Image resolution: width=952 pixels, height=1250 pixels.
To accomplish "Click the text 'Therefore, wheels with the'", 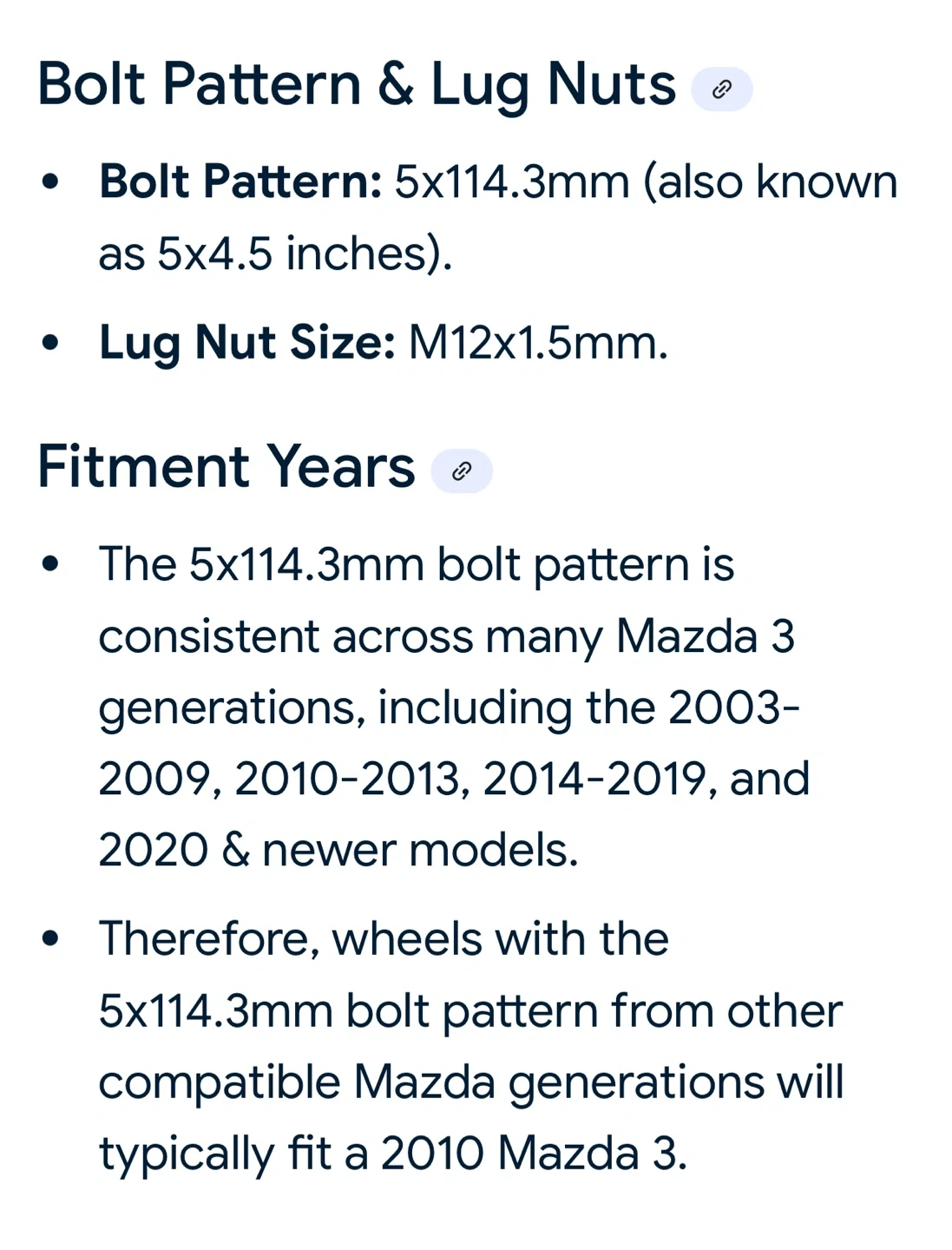I will (x=384, y=939).
